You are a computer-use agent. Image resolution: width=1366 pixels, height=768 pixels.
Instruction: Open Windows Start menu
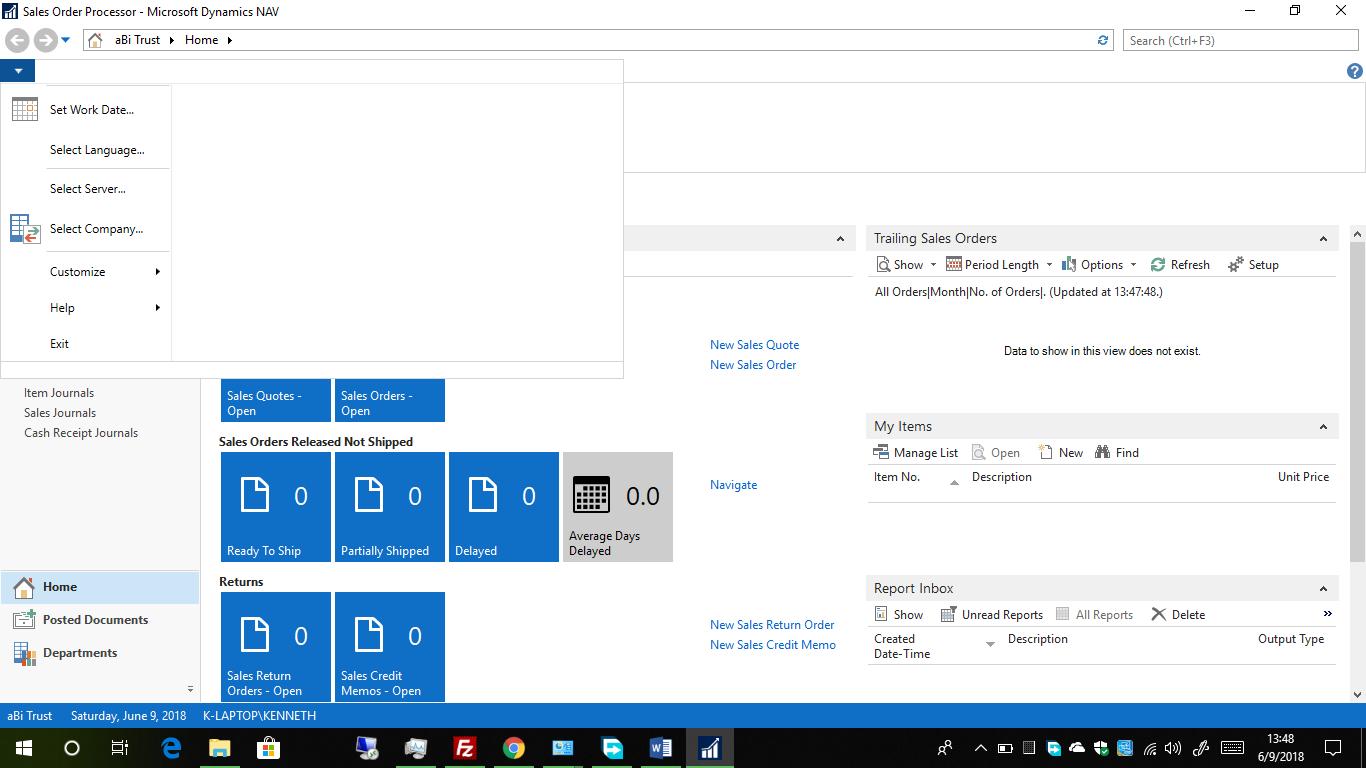pos(24,748)
